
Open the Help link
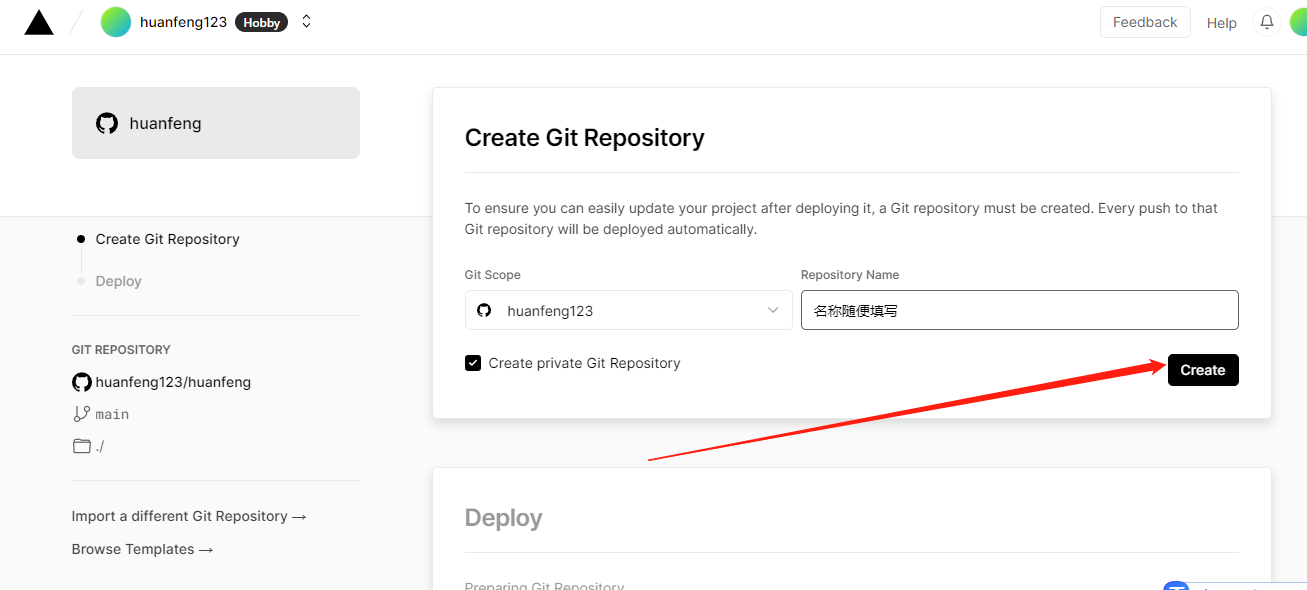tap(1221, 23)
